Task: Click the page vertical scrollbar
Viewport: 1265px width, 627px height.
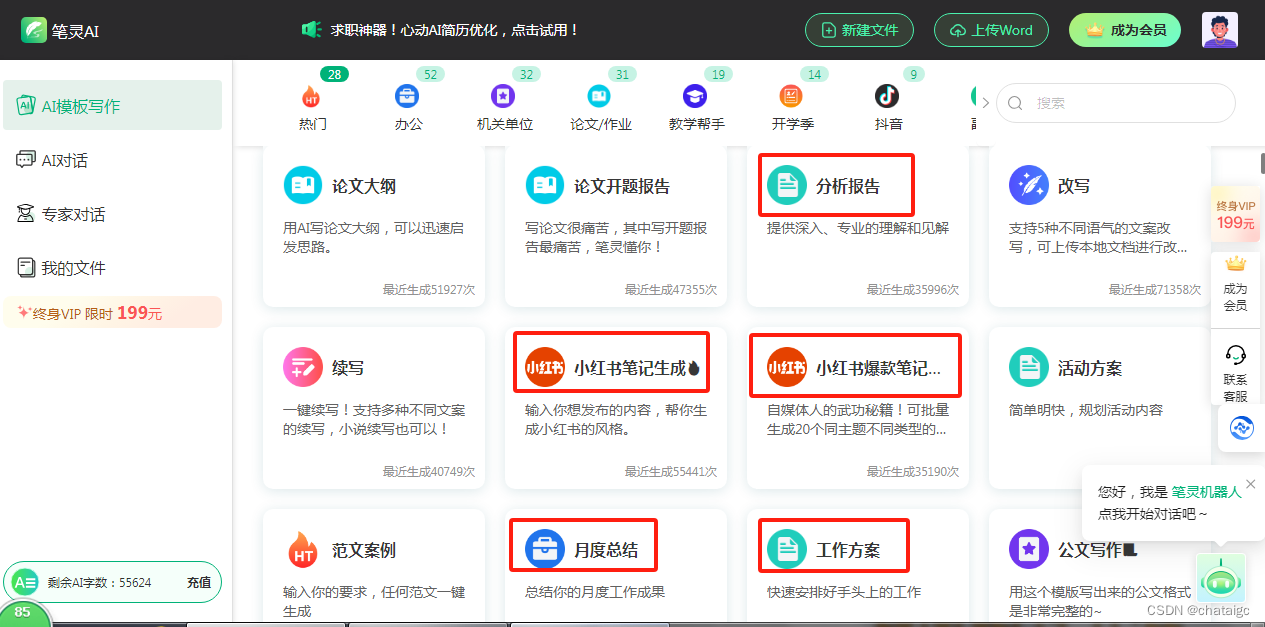Action: pyautogui.click(x=1262, y=163)
